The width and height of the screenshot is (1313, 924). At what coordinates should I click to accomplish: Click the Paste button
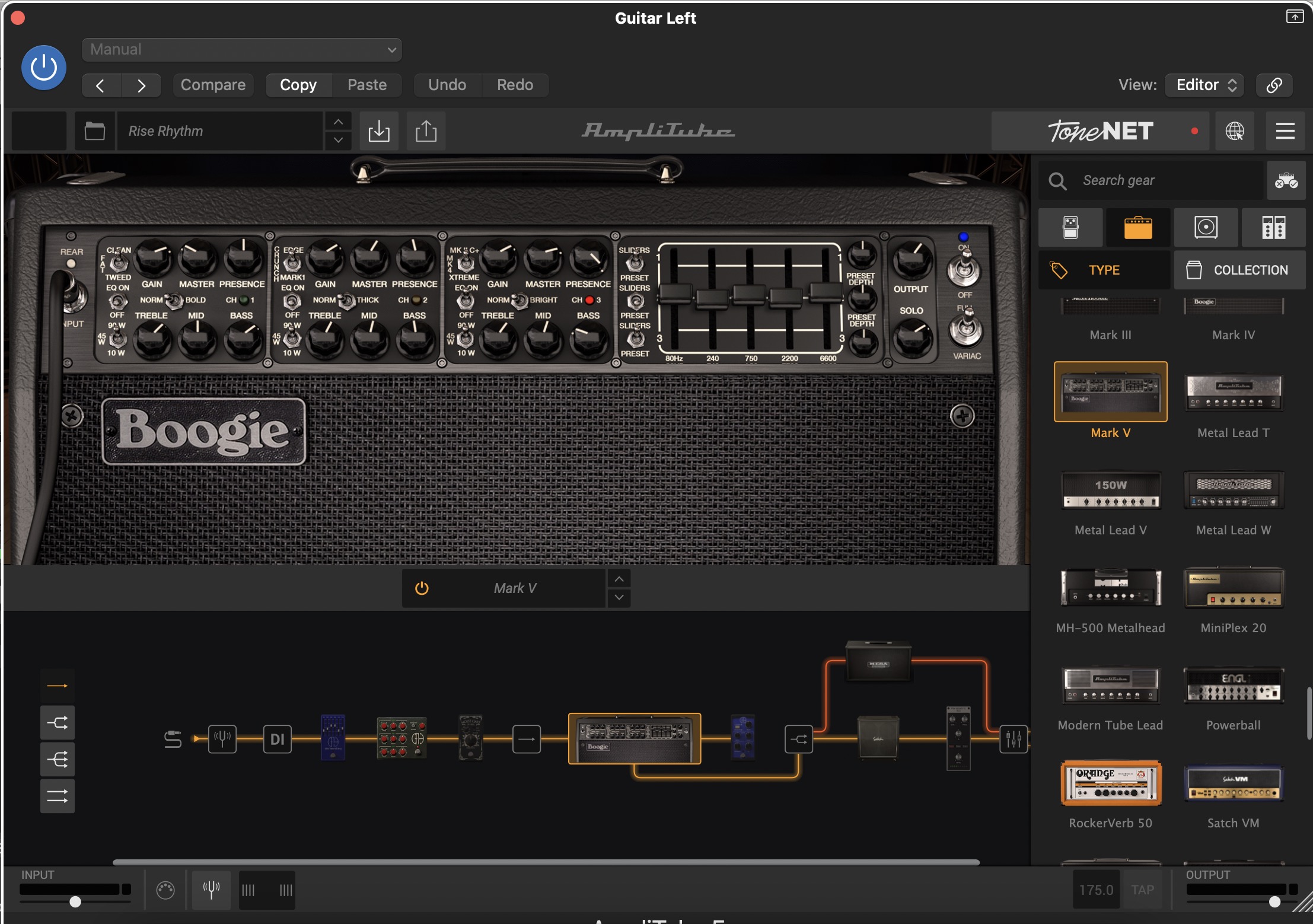pyautogui.click(x=367, y=85)
